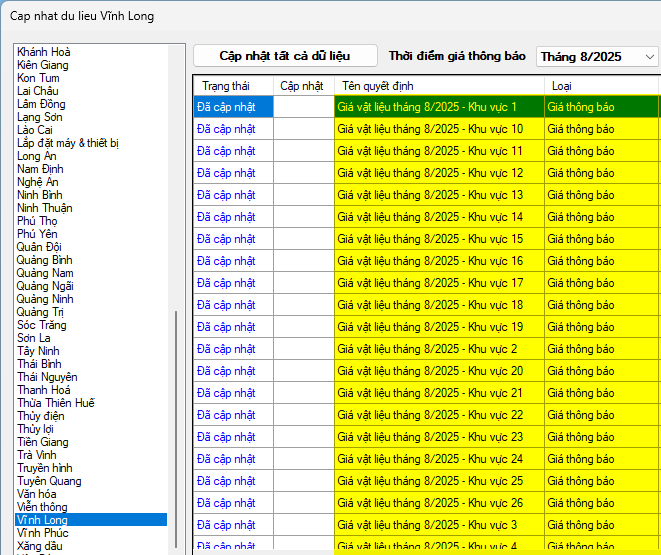661x555 pixels.
Task: Pick 'Thừa Thiên Huế' in the list
Action: 56,403
